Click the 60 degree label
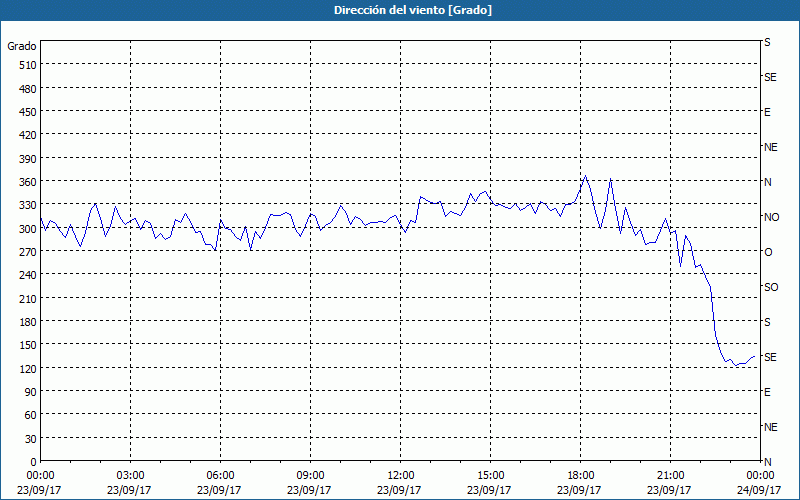The width and height of the screenshot is (800, 500). [31, 415]
